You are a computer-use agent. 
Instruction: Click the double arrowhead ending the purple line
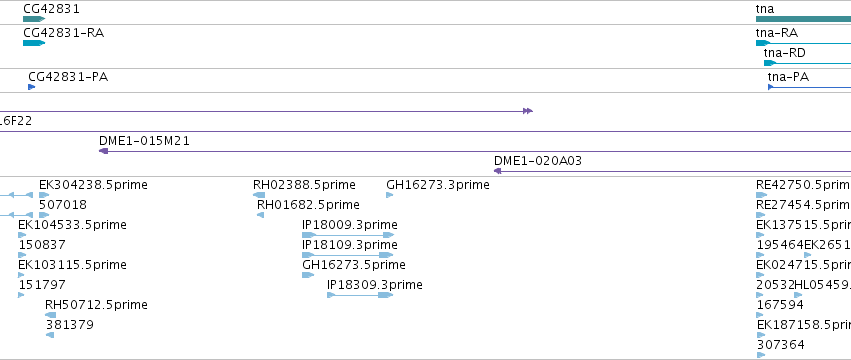tap(528, 111)
